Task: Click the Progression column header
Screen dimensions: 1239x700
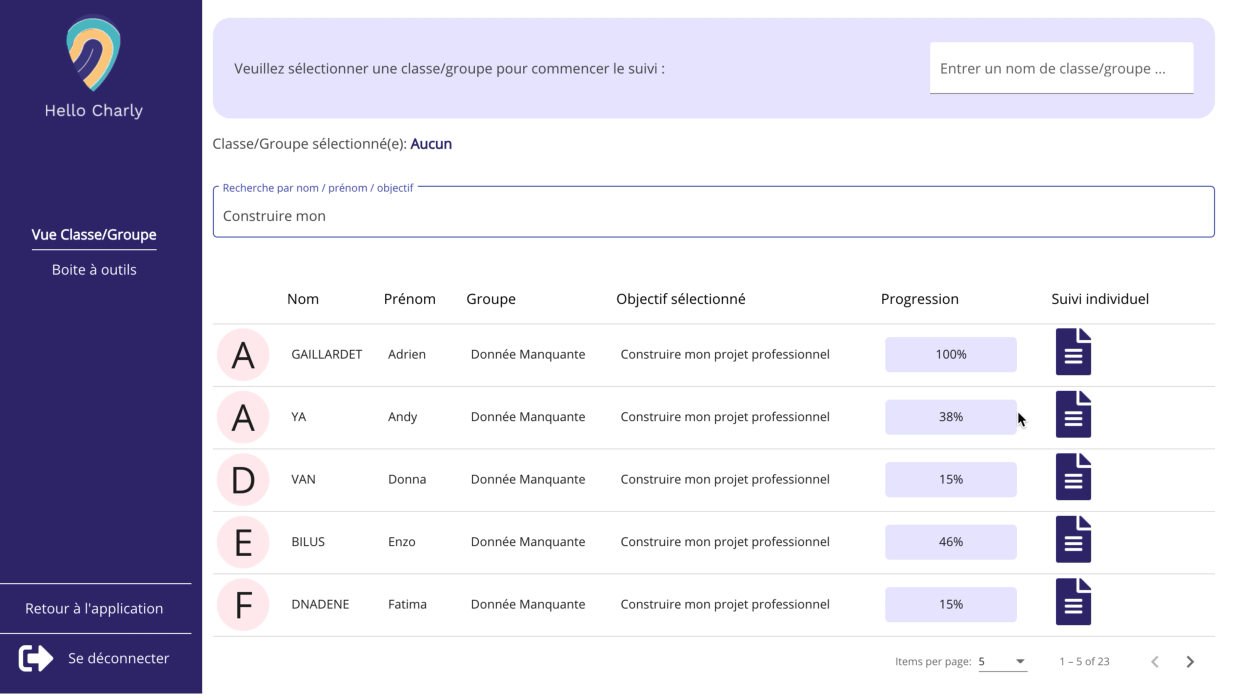Action: (919, 299)
